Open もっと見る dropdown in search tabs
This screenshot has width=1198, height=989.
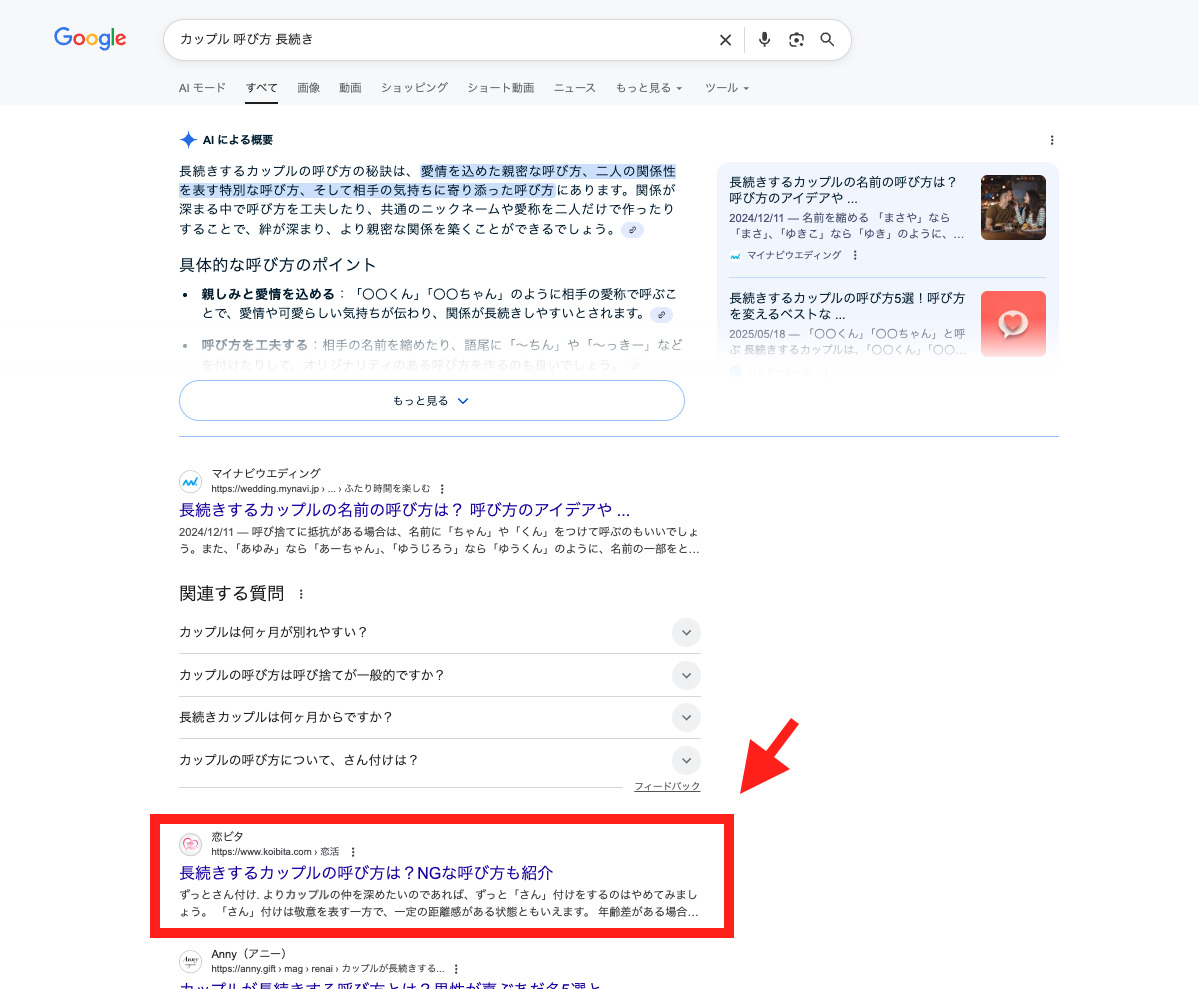pos(649,88)
